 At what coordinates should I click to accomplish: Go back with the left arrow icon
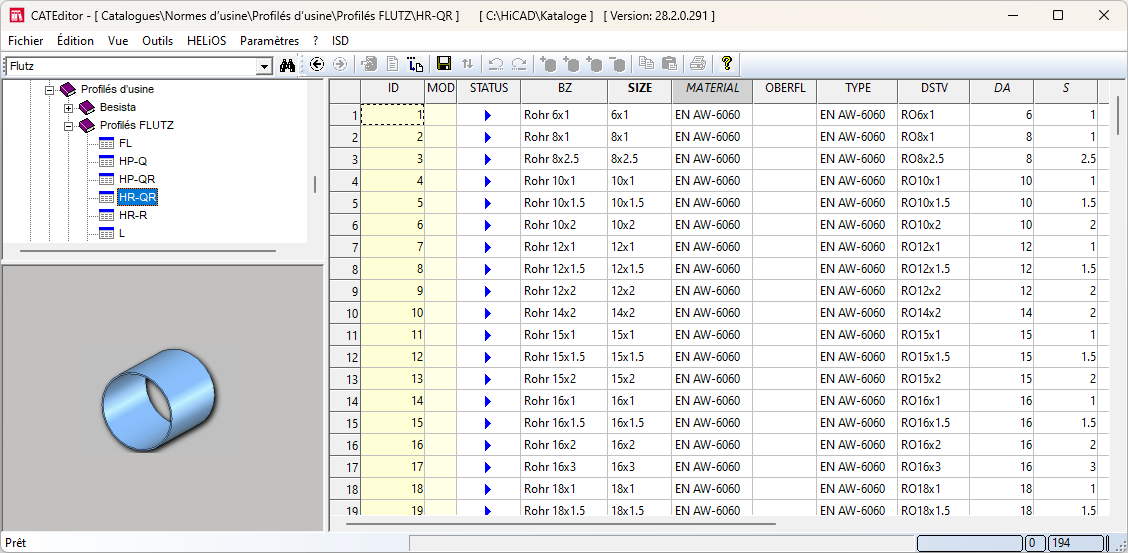point(317,65)
